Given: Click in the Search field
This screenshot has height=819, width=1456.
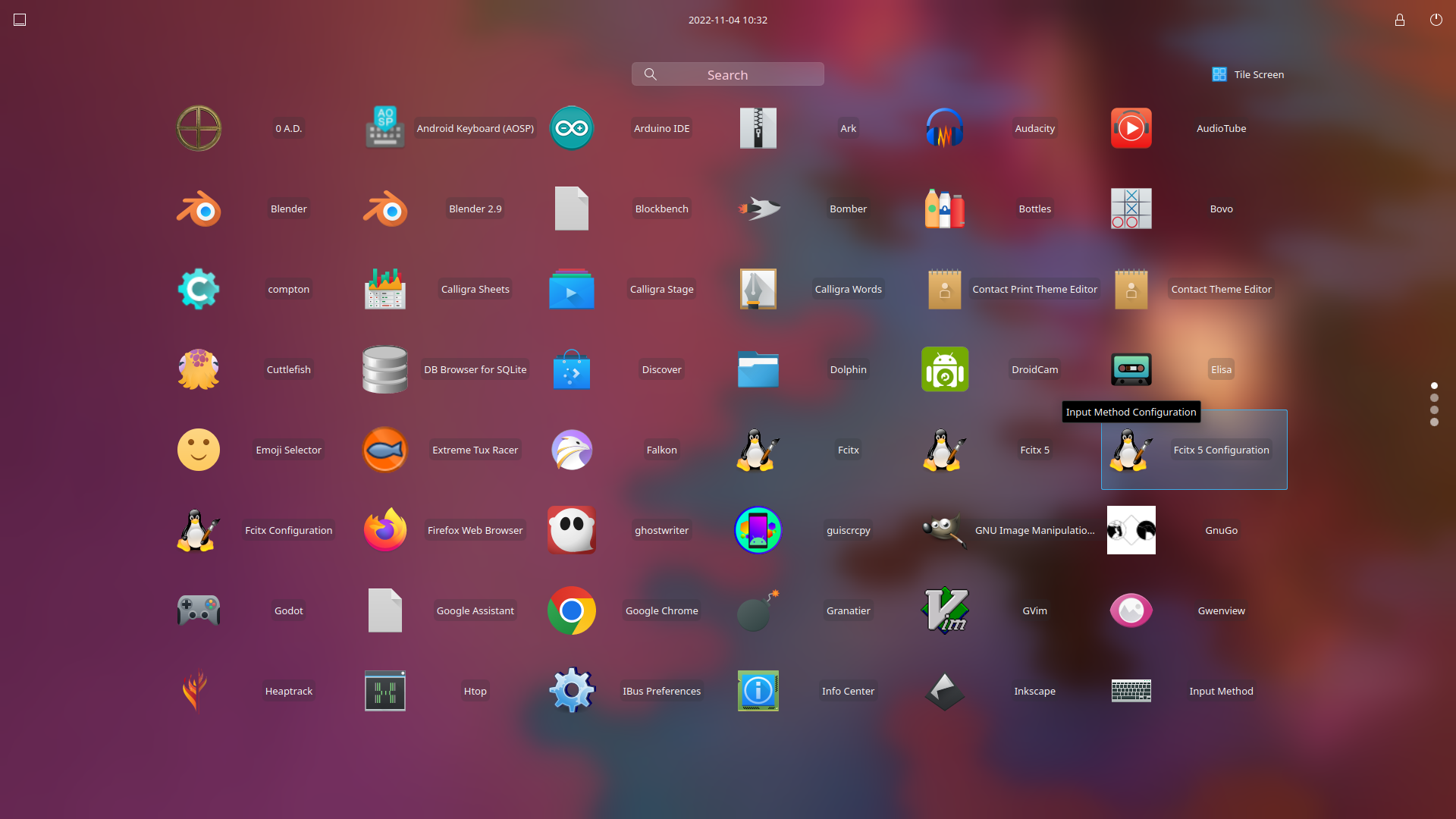Looking at the screenshot, I should pyautogui.click(x=728, y=74).
